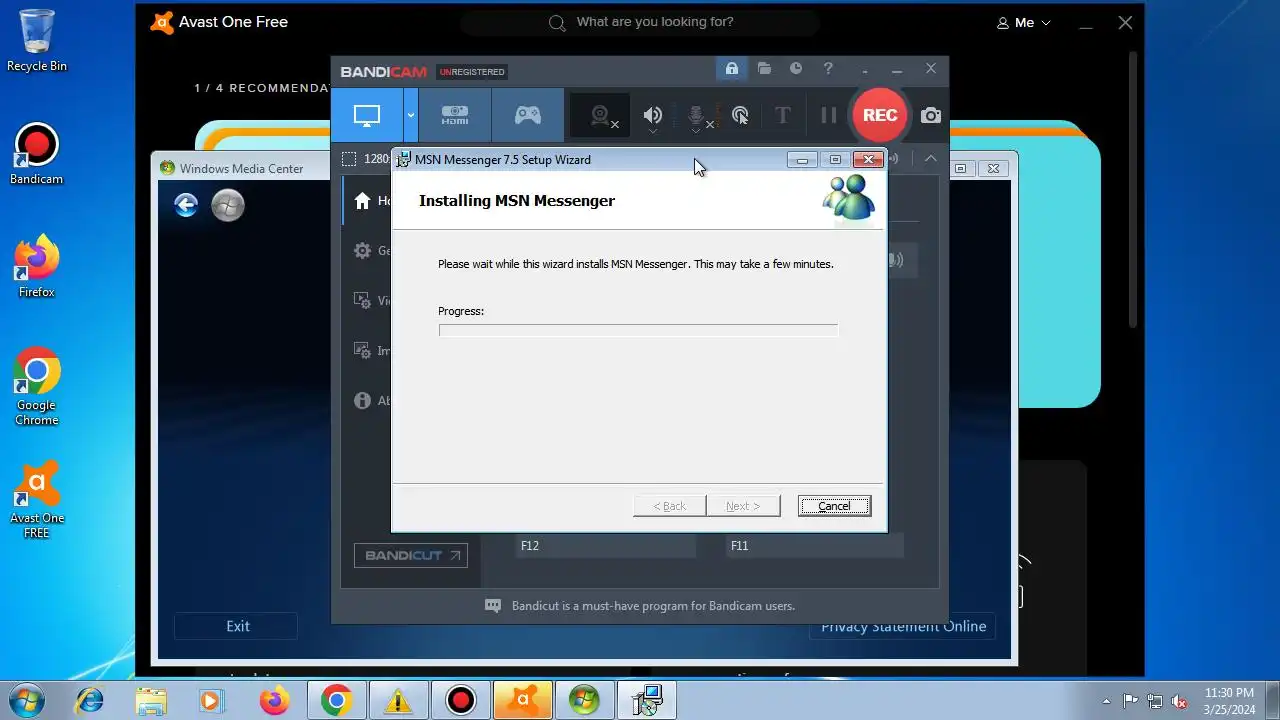This screenshot has height=720, width=1280.
Task: Open Internet Explorer from taskbar
Action: click(90, 701)
